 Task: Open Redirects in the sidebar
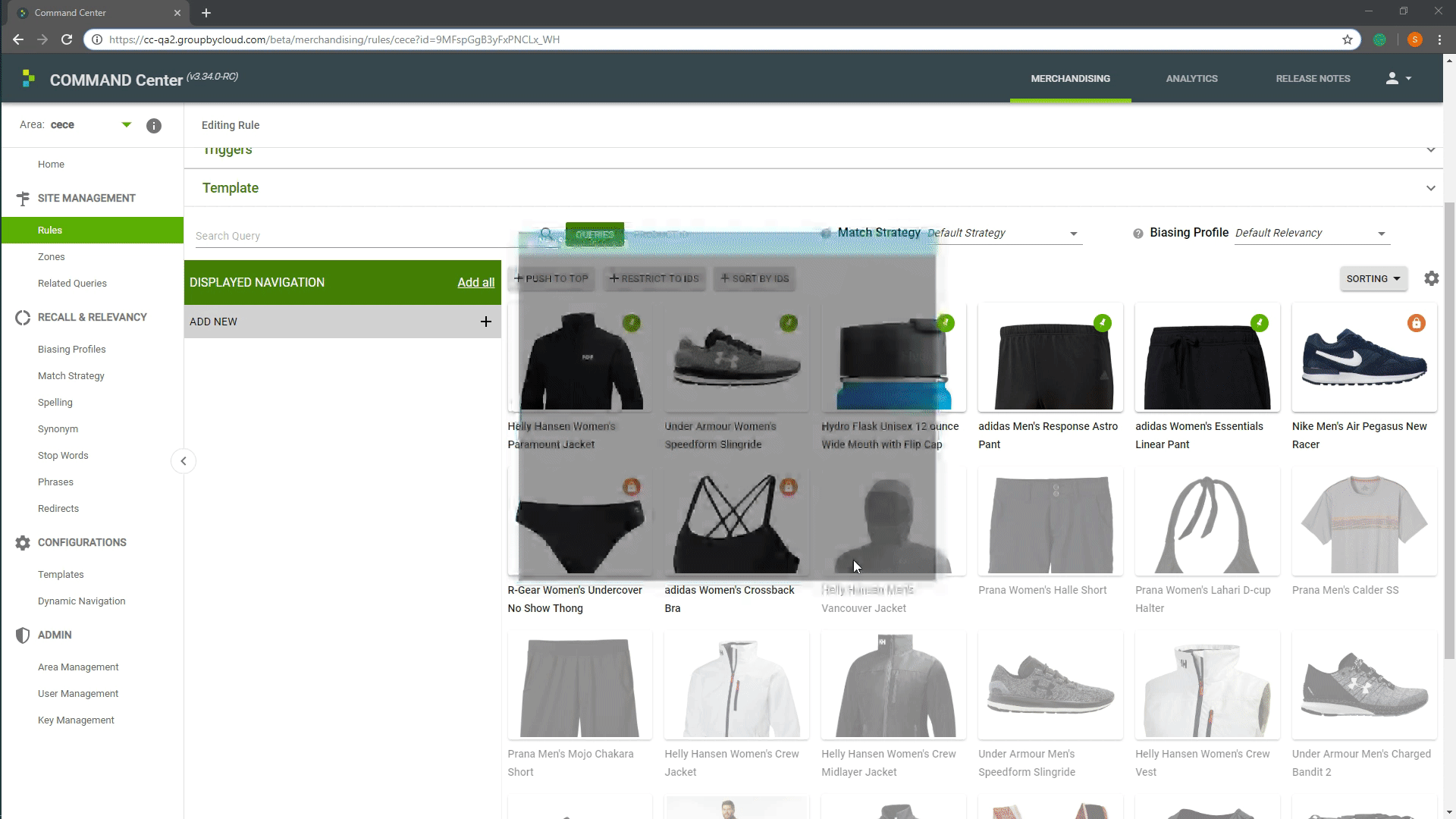click(x=58, y=508)
